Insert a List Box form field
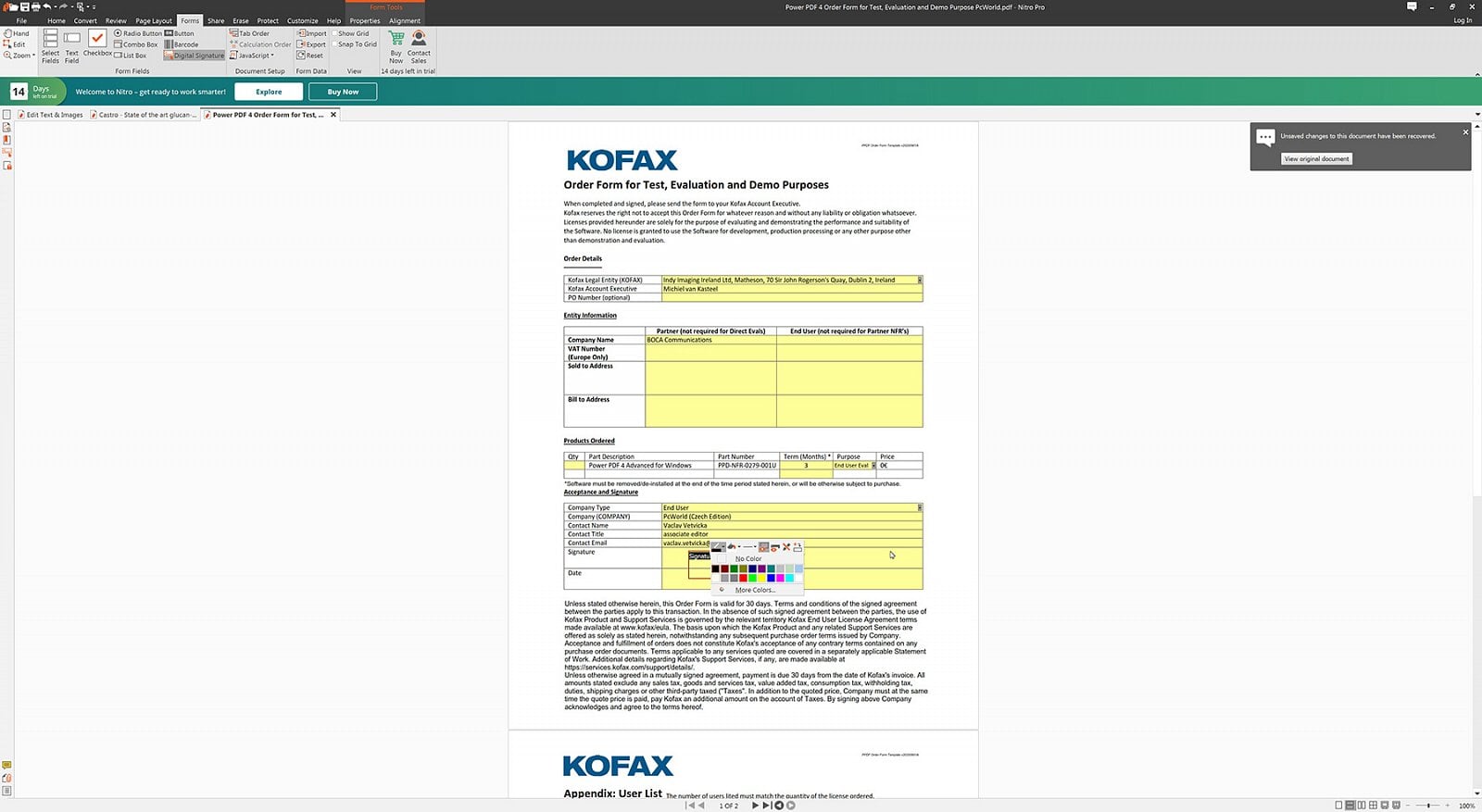 131,56
